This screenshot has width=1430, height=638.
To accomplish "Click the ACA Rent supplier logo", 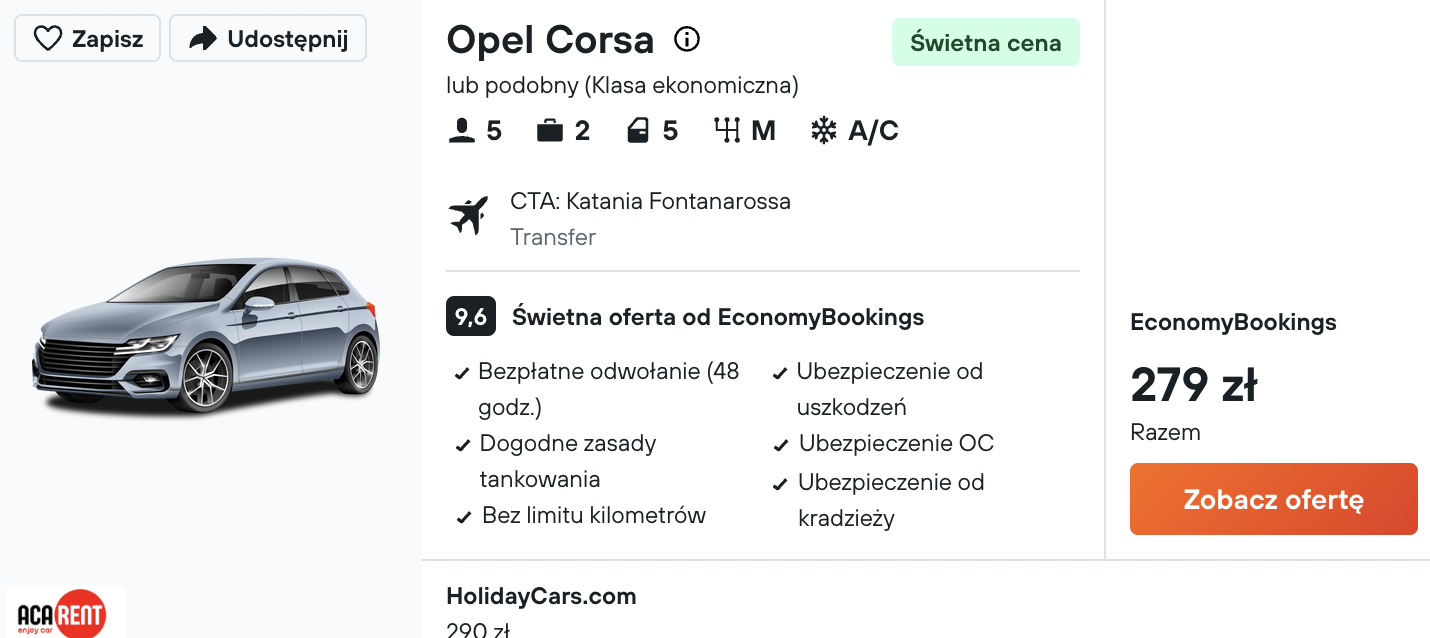I will (x=66, y=612).
